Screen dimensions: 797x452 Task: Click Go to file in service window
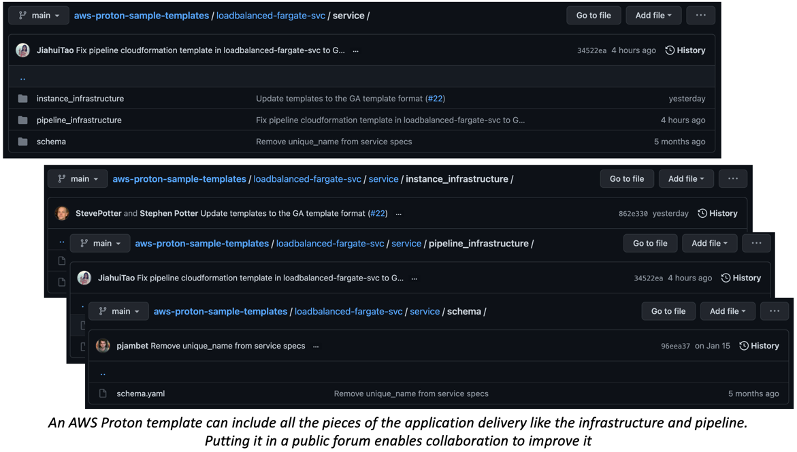594,16
